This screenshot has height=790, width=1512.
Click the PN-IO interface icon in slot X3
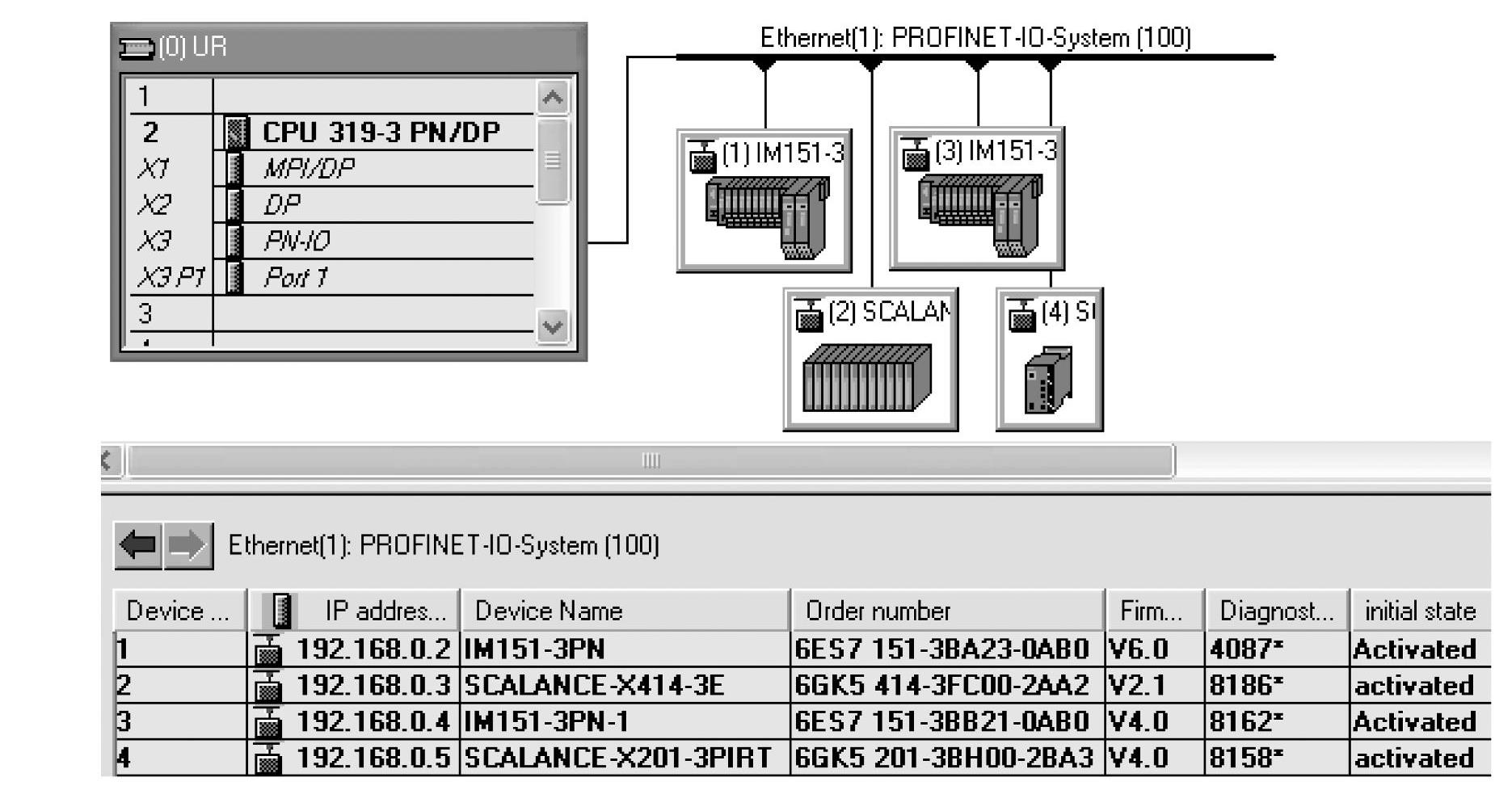(235, 241)
